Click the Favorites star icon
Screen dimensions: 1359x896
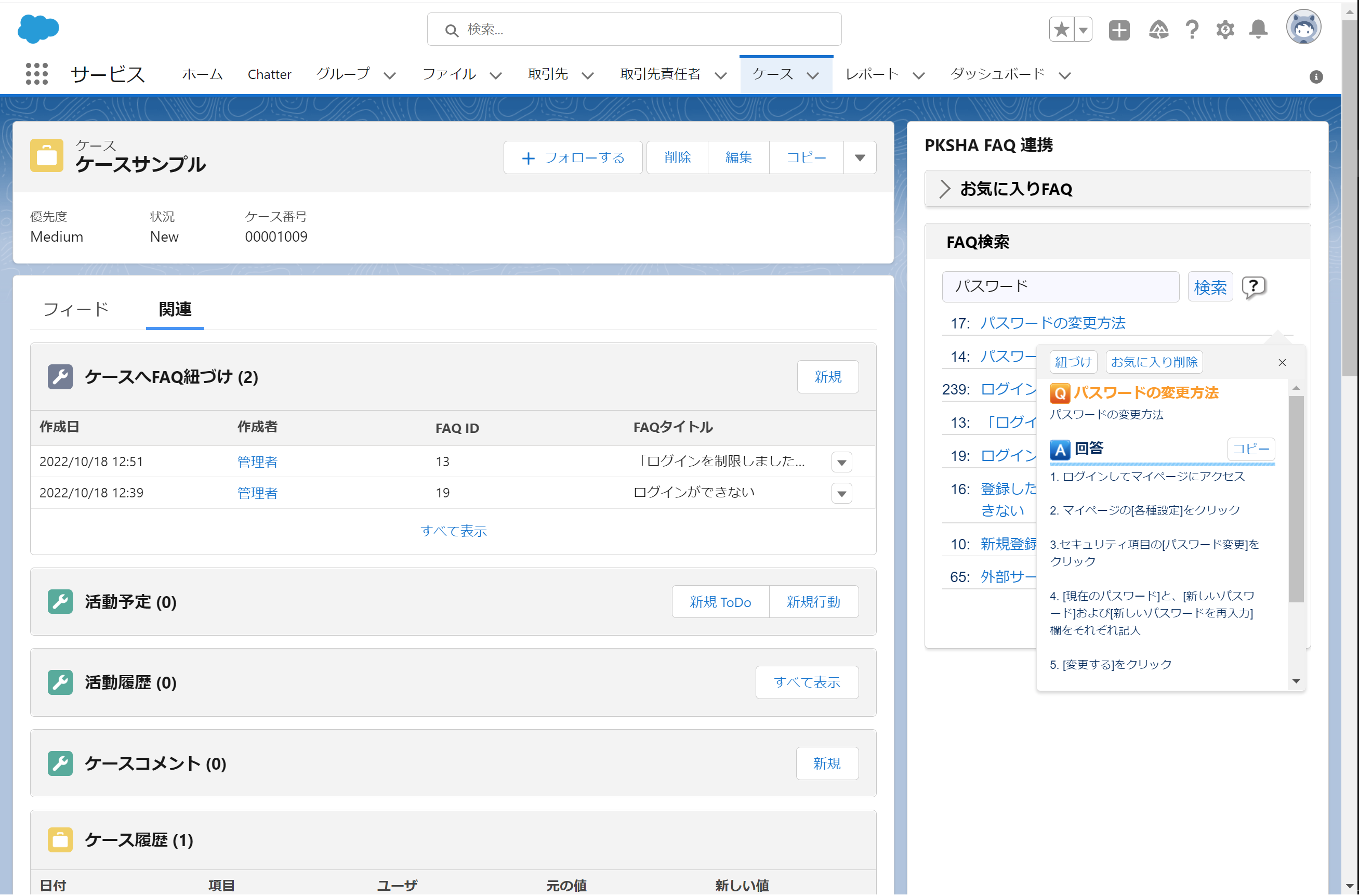point(1061,29)
